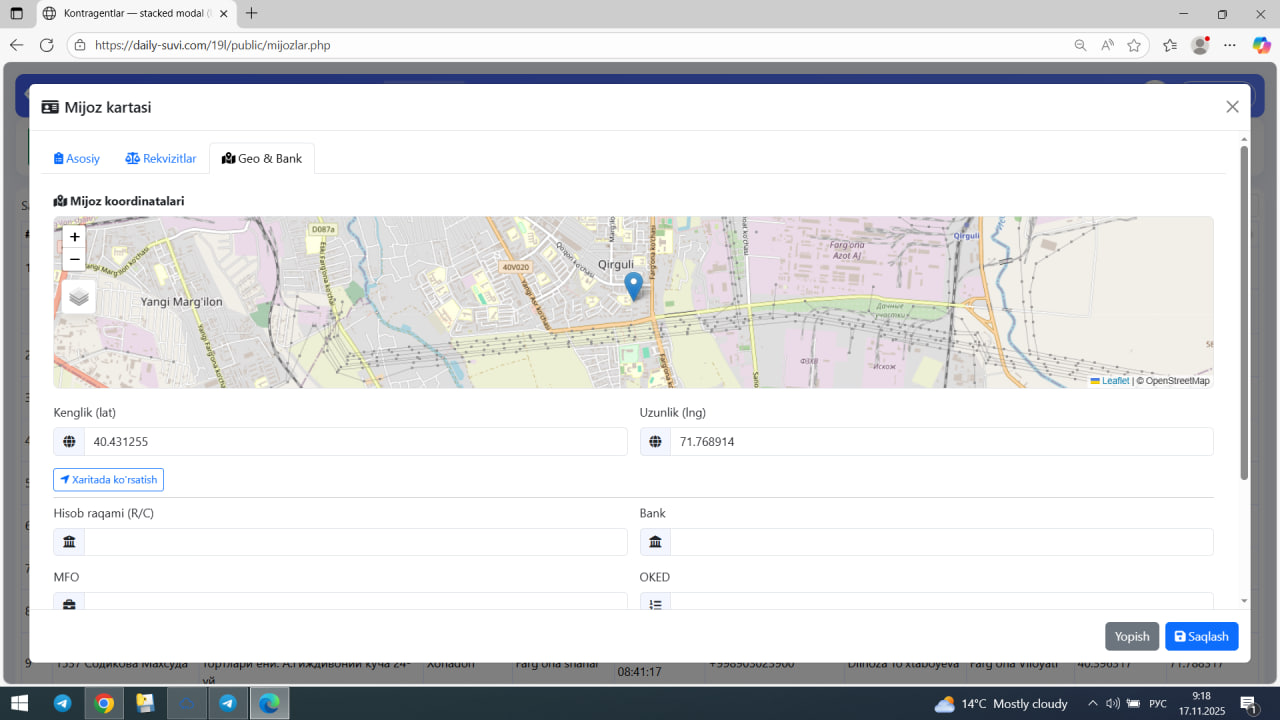Open the Rekvizitlar tab
The width and height of the screenshot is (1280, 720).
(x=161, y=158)
